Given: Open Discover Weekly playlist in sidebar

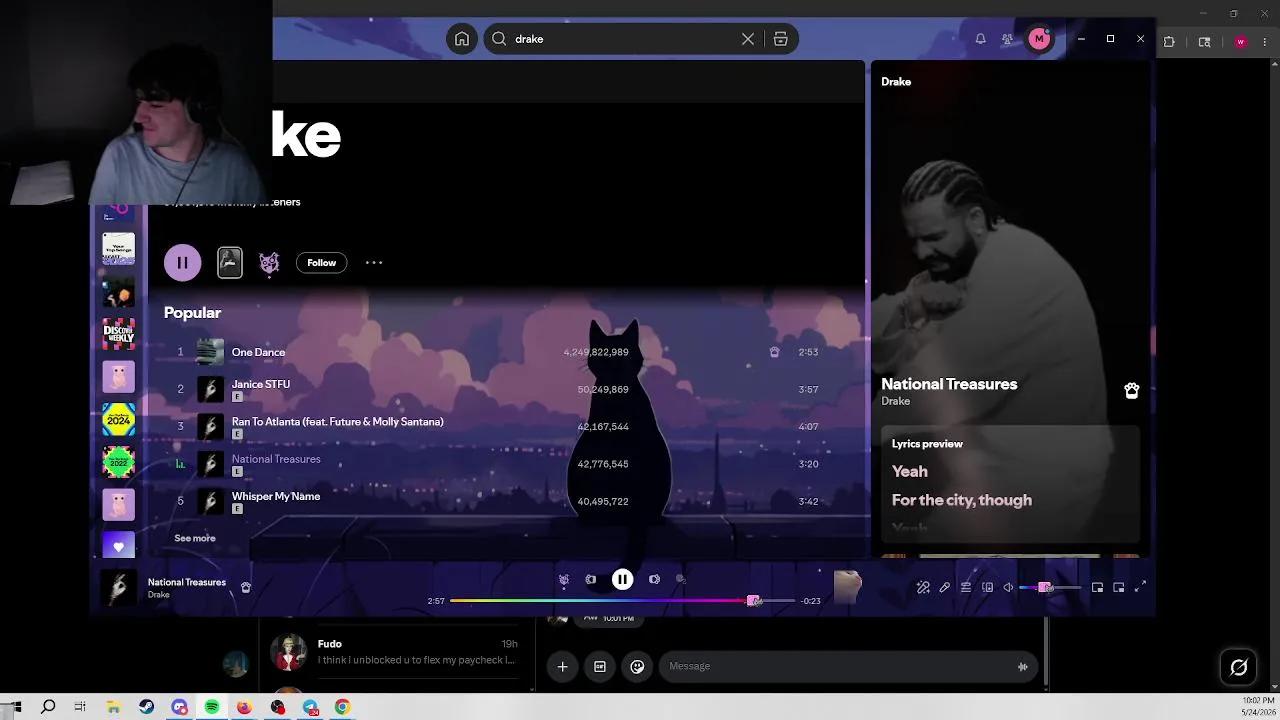Looking at the screenshot, I should pos(118,334).
